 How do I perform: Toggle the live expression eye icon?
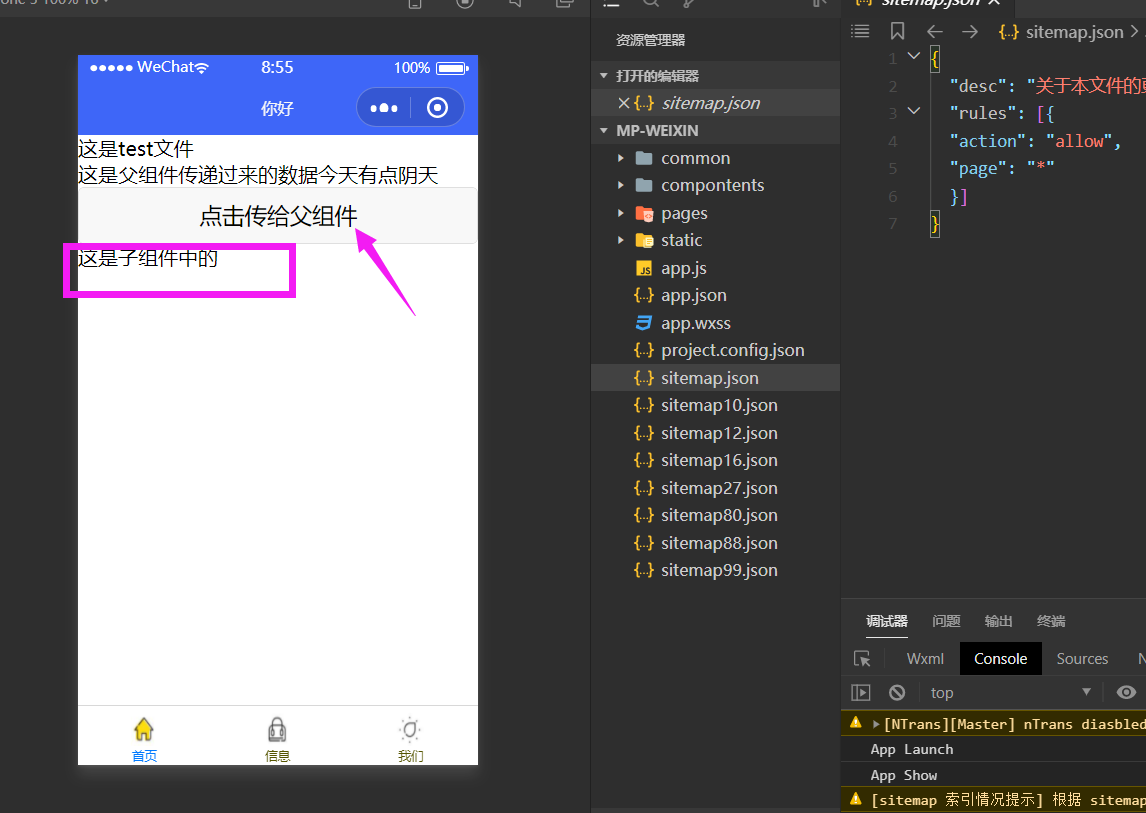click(x=1126, y=692)
